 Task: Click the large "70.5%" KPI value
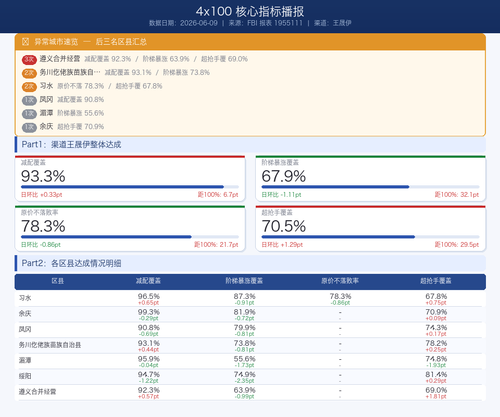pos(284,226)
